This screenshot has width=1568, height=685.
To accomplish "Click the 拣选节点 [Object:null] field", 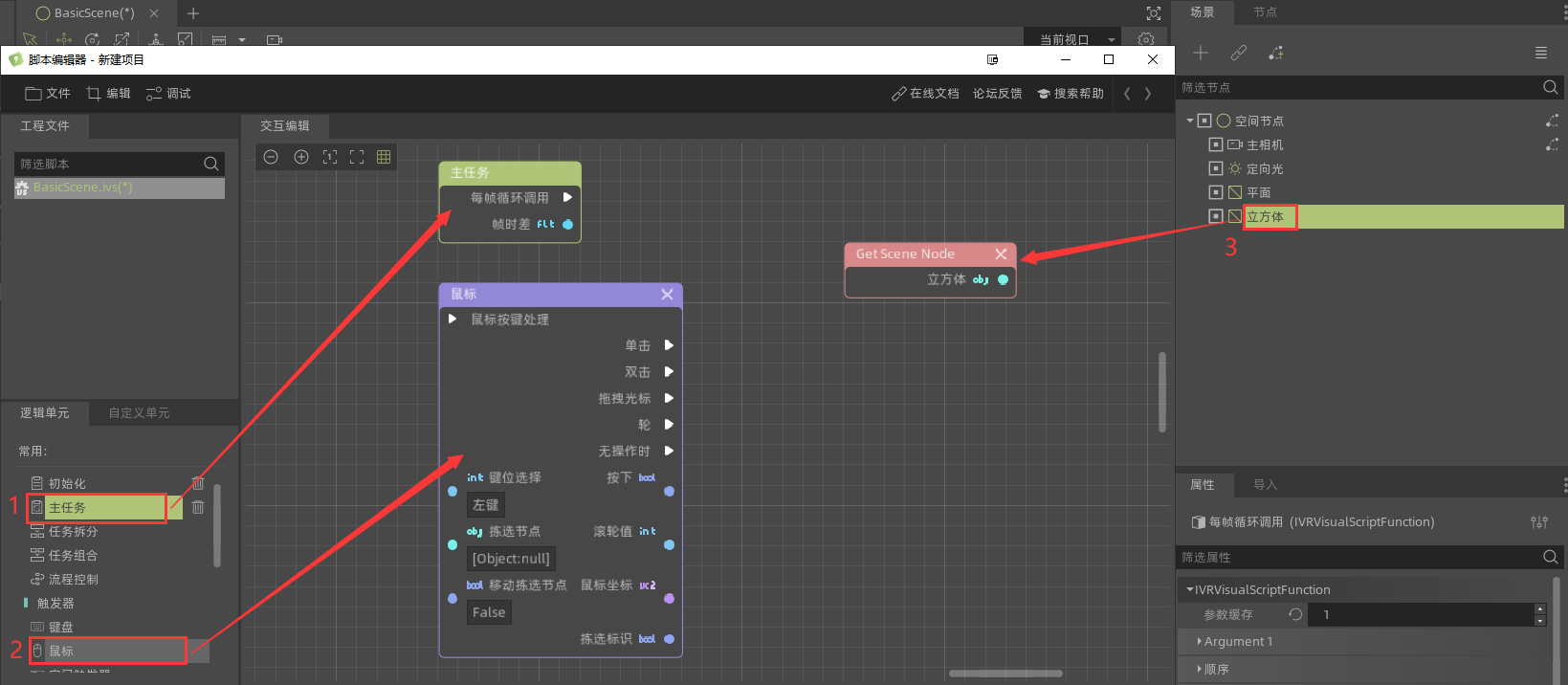I will (x=511, y=559).
